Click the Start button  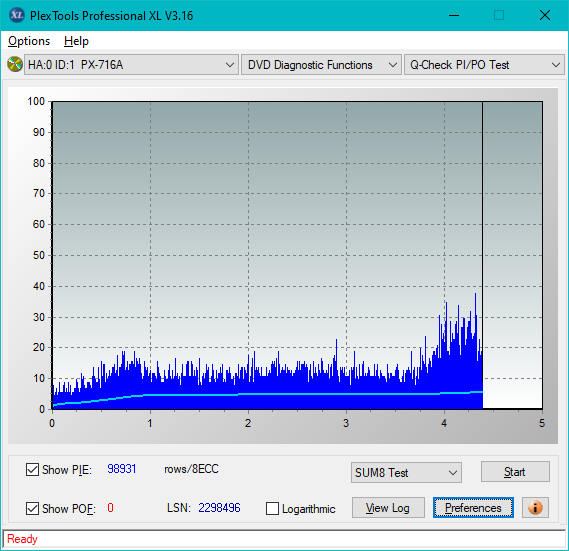[515, 472]
